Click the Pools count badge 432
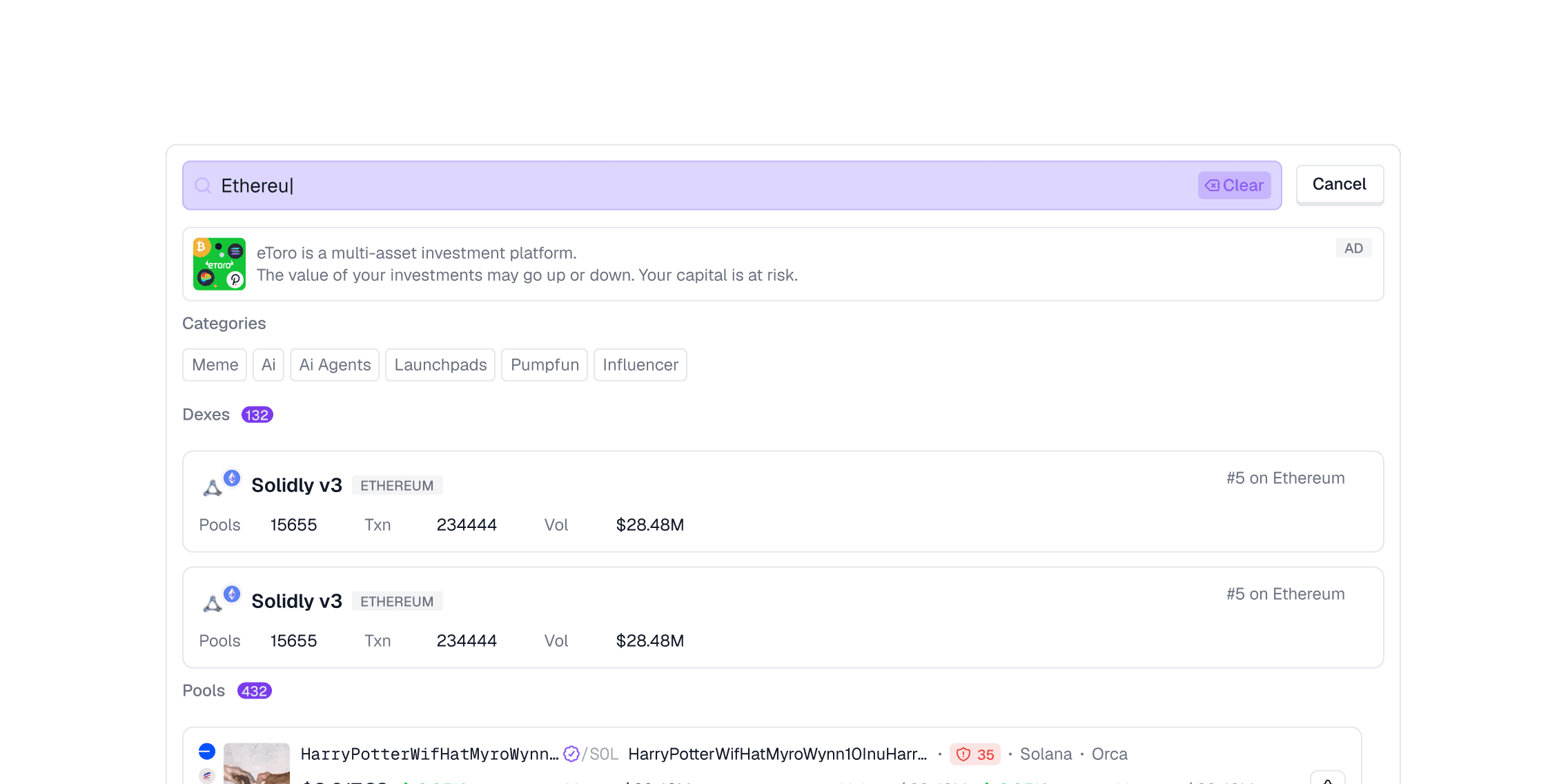Viewport: 1568px width, 784px height. click(254, 691)
